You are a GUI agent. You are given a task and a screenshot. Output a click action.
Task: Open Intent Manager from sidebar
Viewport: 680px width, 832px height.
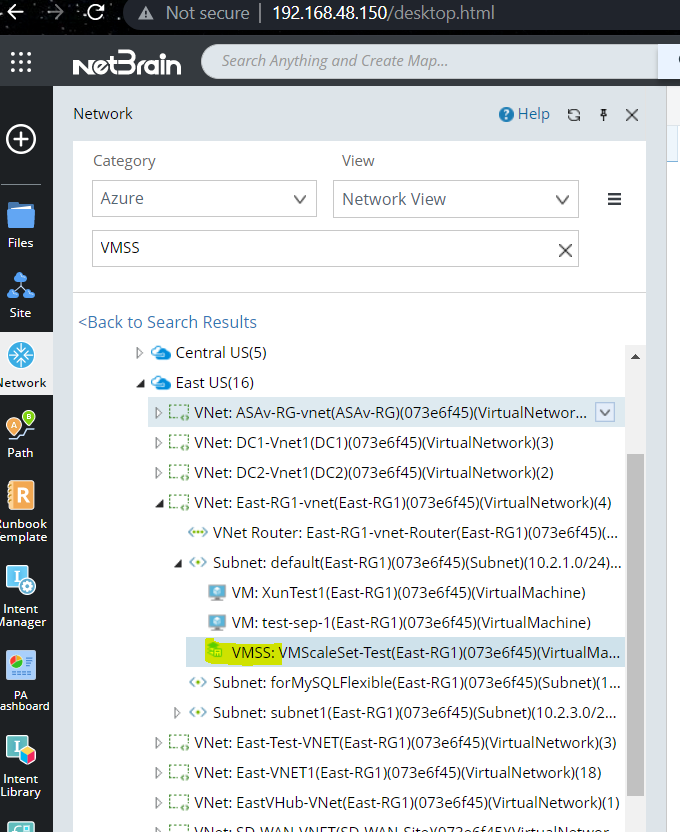tap(20, 595)
